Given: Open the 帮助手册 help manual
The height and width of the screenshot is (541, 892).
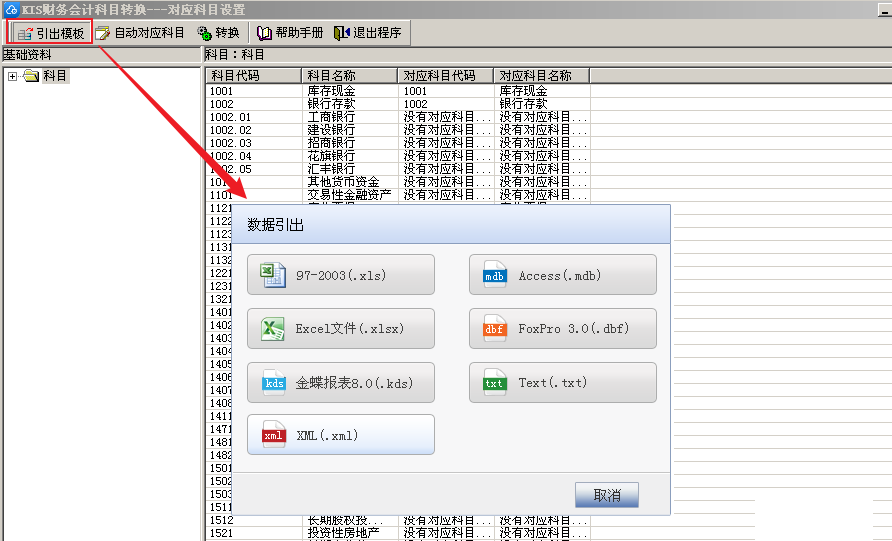Looking at the screenshot, I should 290,33.
